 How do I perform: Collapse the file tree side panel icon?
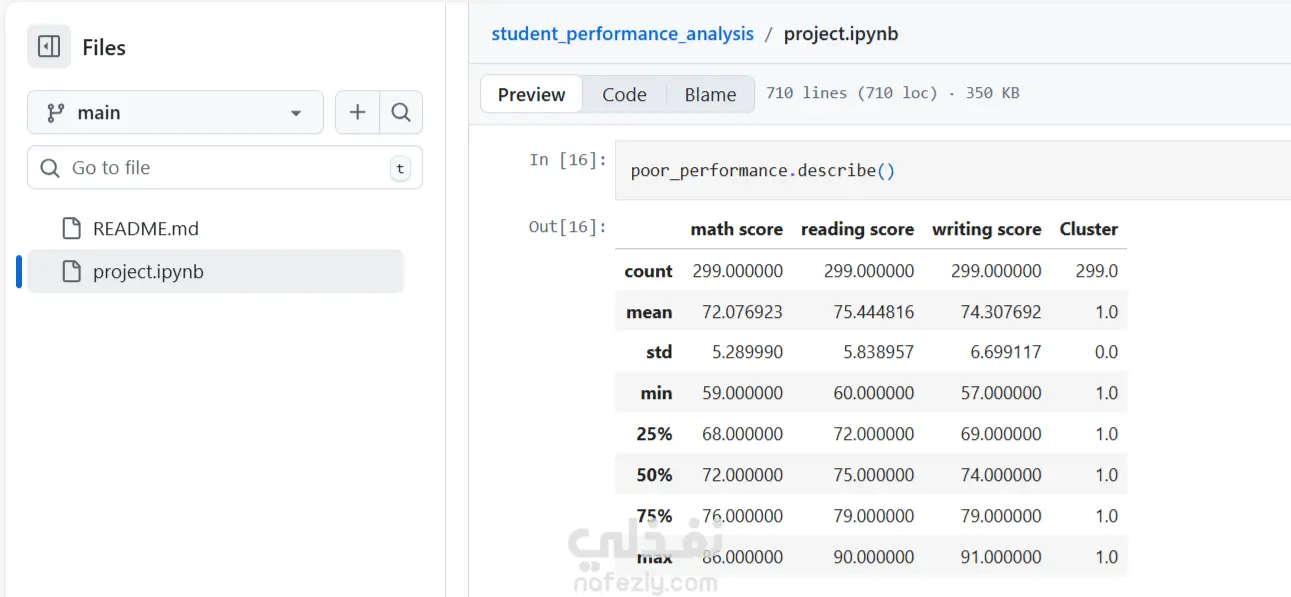(x=49, y=47)
